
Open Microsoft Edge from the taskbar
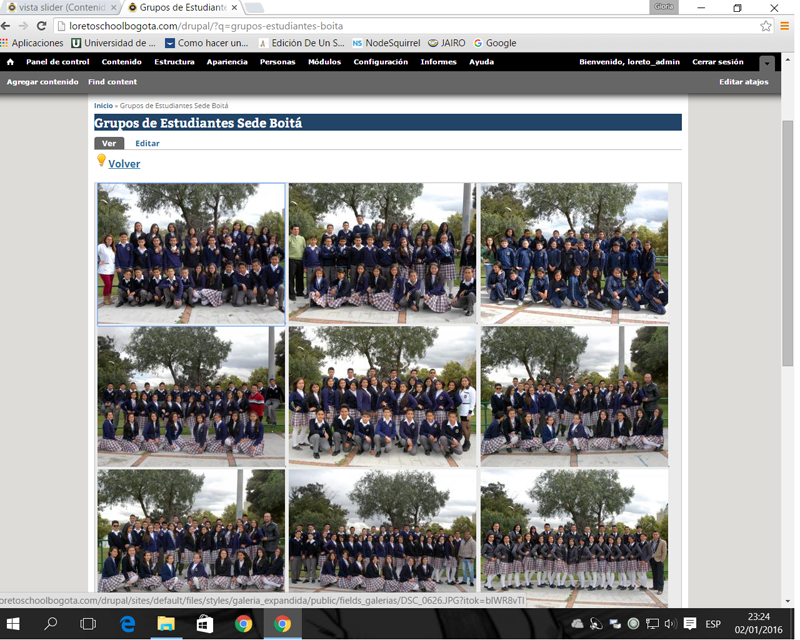(x=128, y=624)
